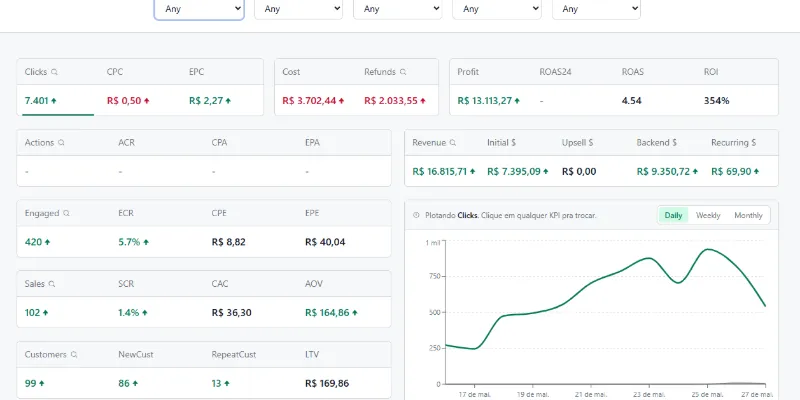This screenshot has height=400, width=800.
Task: Click the magnifier icon beside Revenue
Action: pos(453,143)
